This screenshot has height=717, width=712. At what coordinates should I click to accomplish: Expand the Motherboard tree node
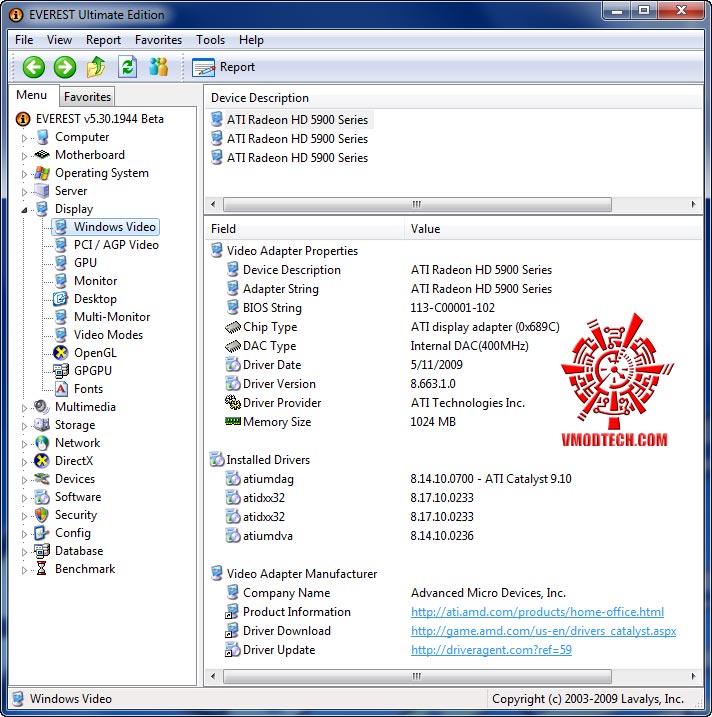(x=24, y=156)
